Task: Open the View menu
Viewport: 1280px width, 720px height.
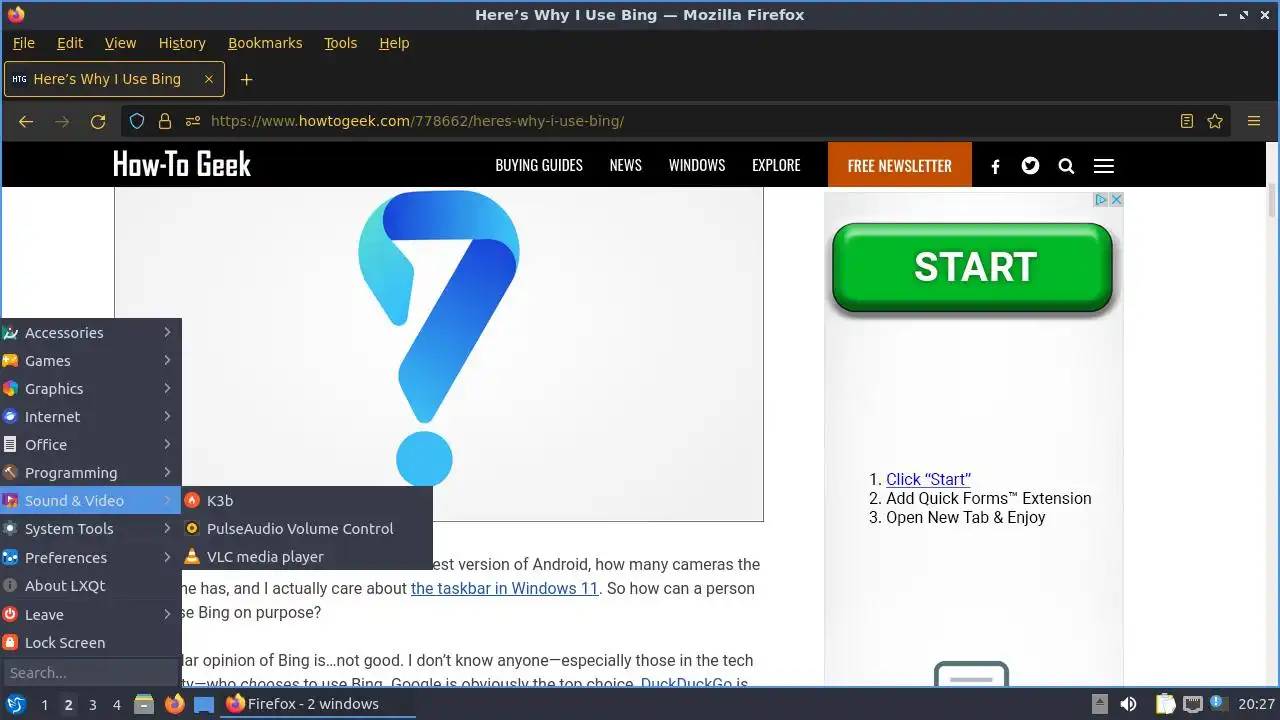Action: pos(120,43)
